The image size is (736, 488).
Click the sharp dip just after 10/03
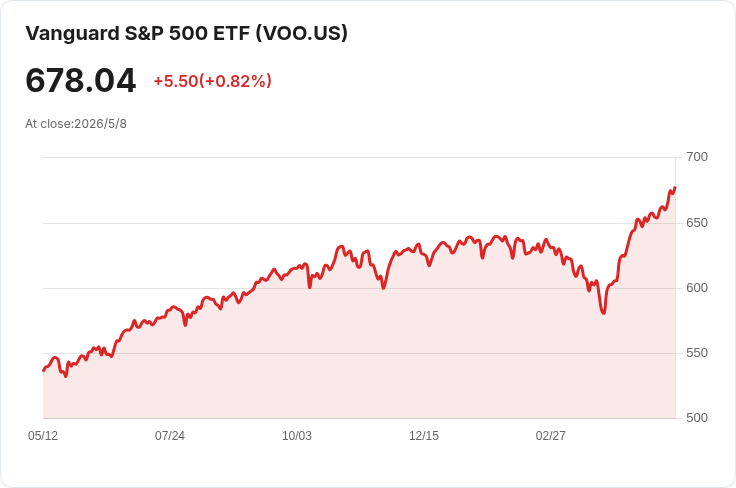(x=310, y=287)
